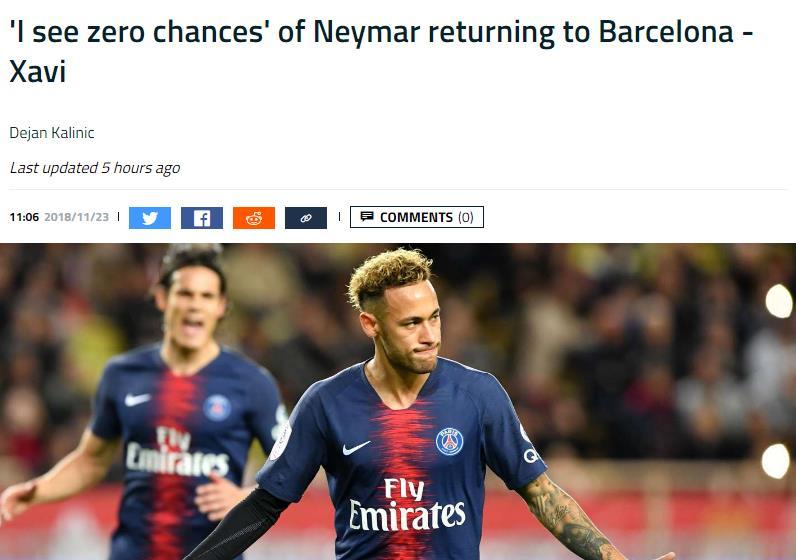Image resolution: width=796 pixels, height=560 pixels.
Task: Click the Nike swoosh on Neymar's jersey
Action: tap(356, 448)
